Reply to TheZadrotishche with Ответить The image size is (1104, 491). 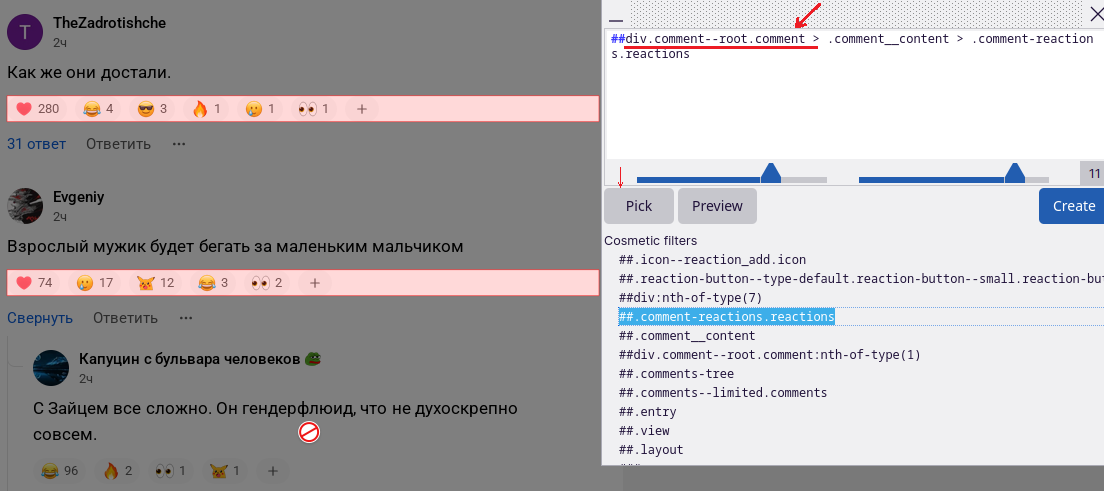118,144
